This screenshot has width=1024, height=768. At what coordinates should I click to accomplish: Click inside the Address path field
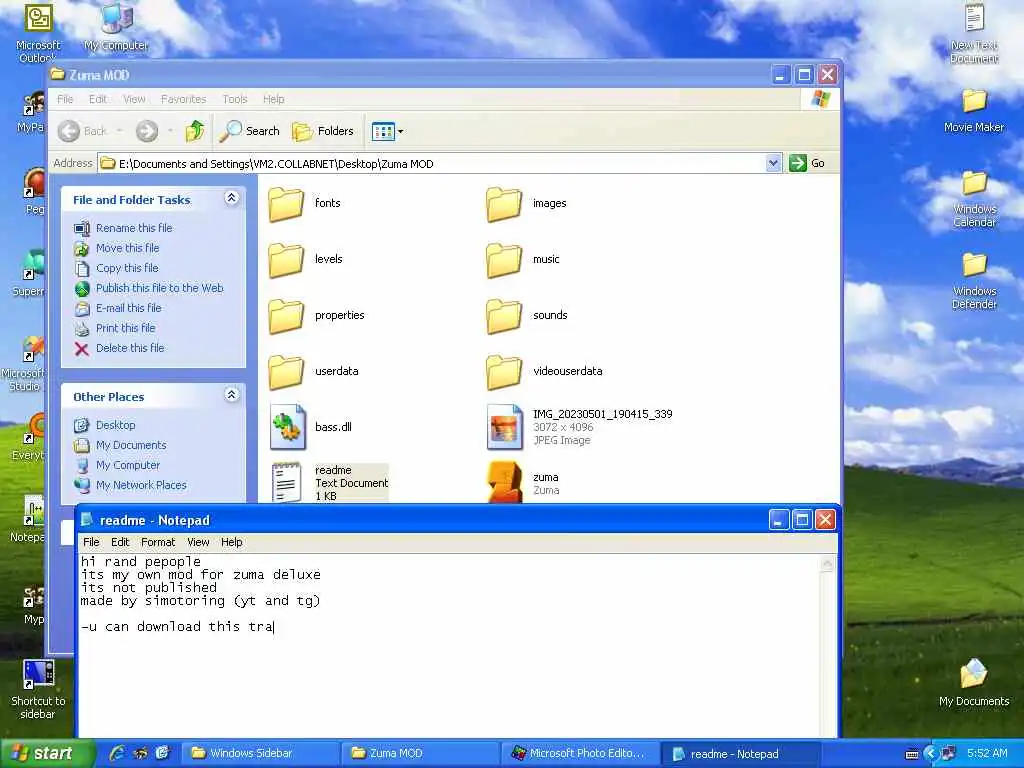click(432, 163)
